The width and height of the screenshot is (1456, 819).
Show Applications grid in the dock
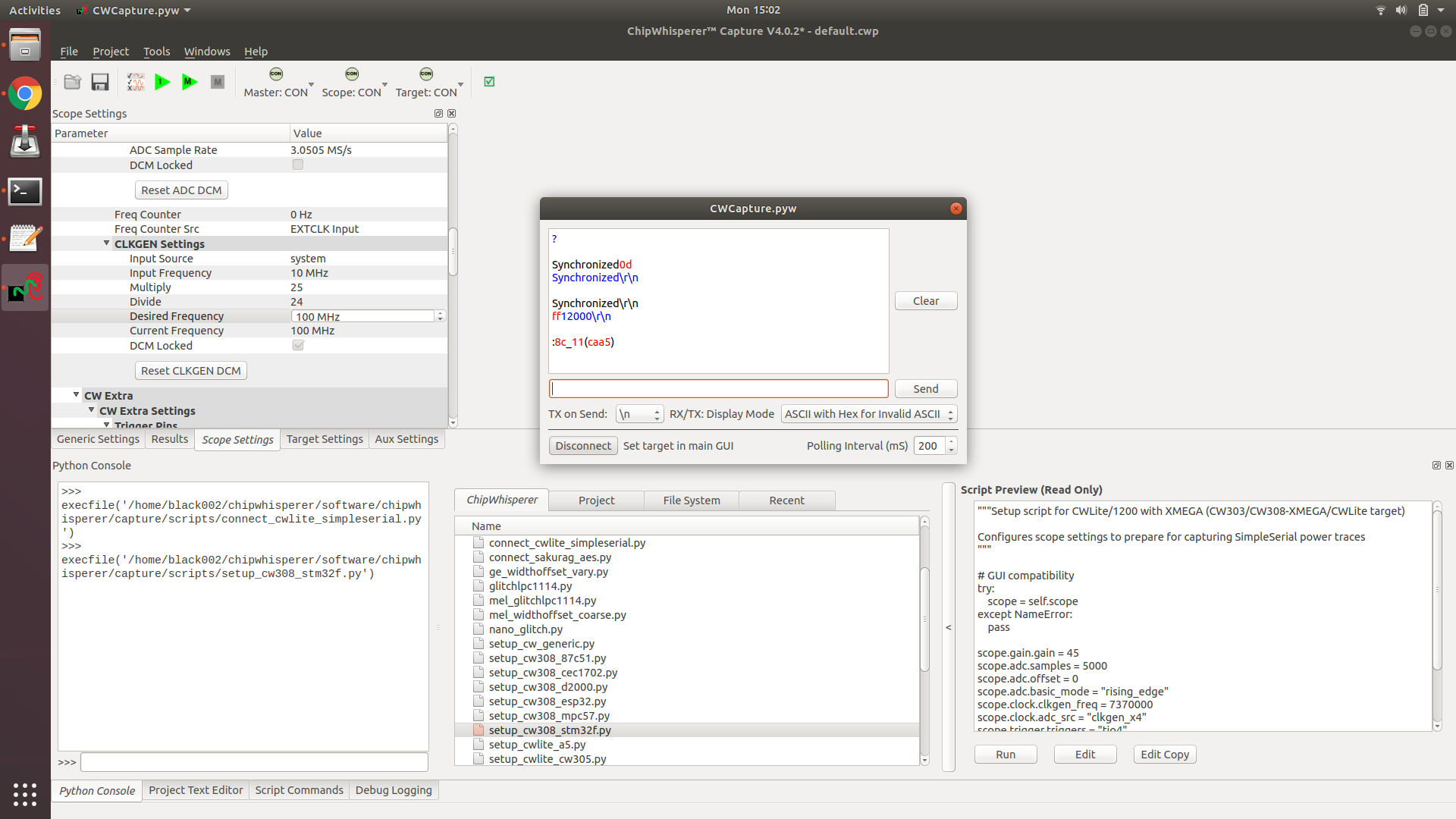(25, 794)
